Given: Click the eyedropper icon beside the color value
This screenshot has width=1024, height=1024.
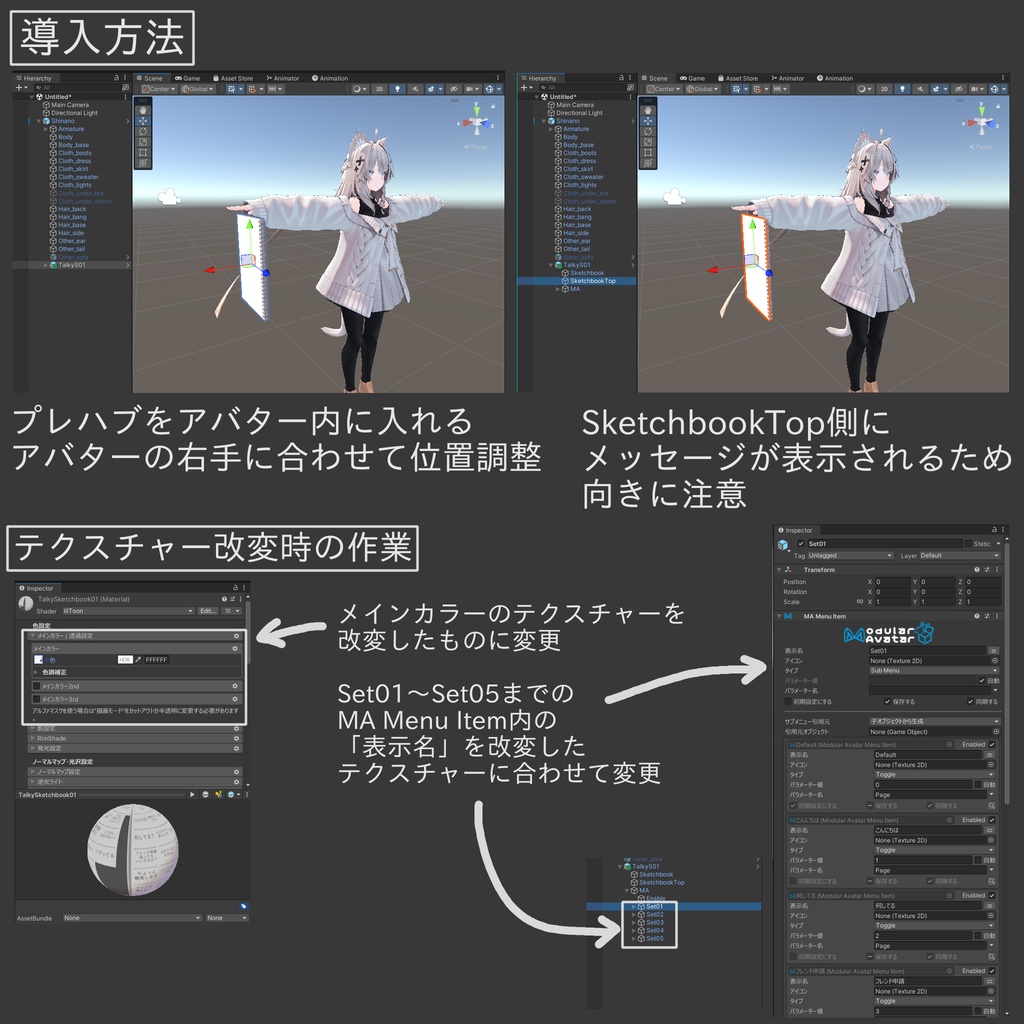Looking at the screenshot, I should [138, 660].
